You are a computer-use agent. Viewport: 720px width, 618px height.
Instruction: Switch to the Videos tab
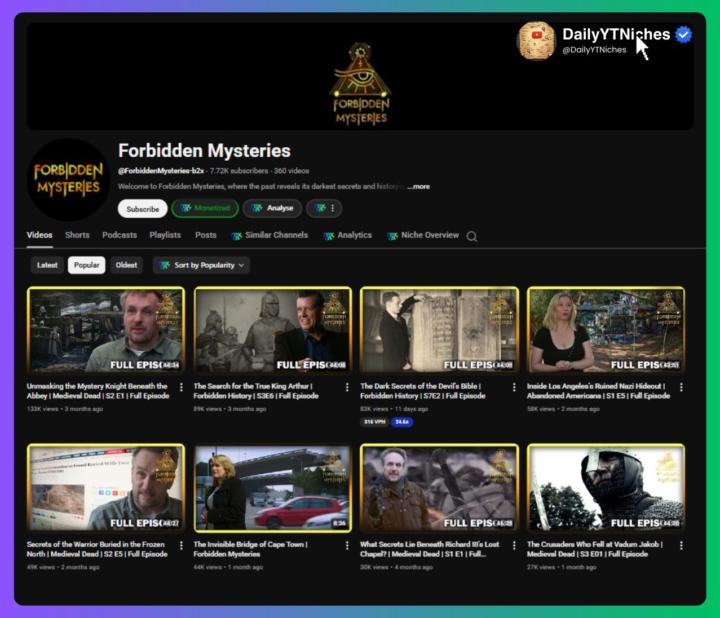(x=39, y=235)
